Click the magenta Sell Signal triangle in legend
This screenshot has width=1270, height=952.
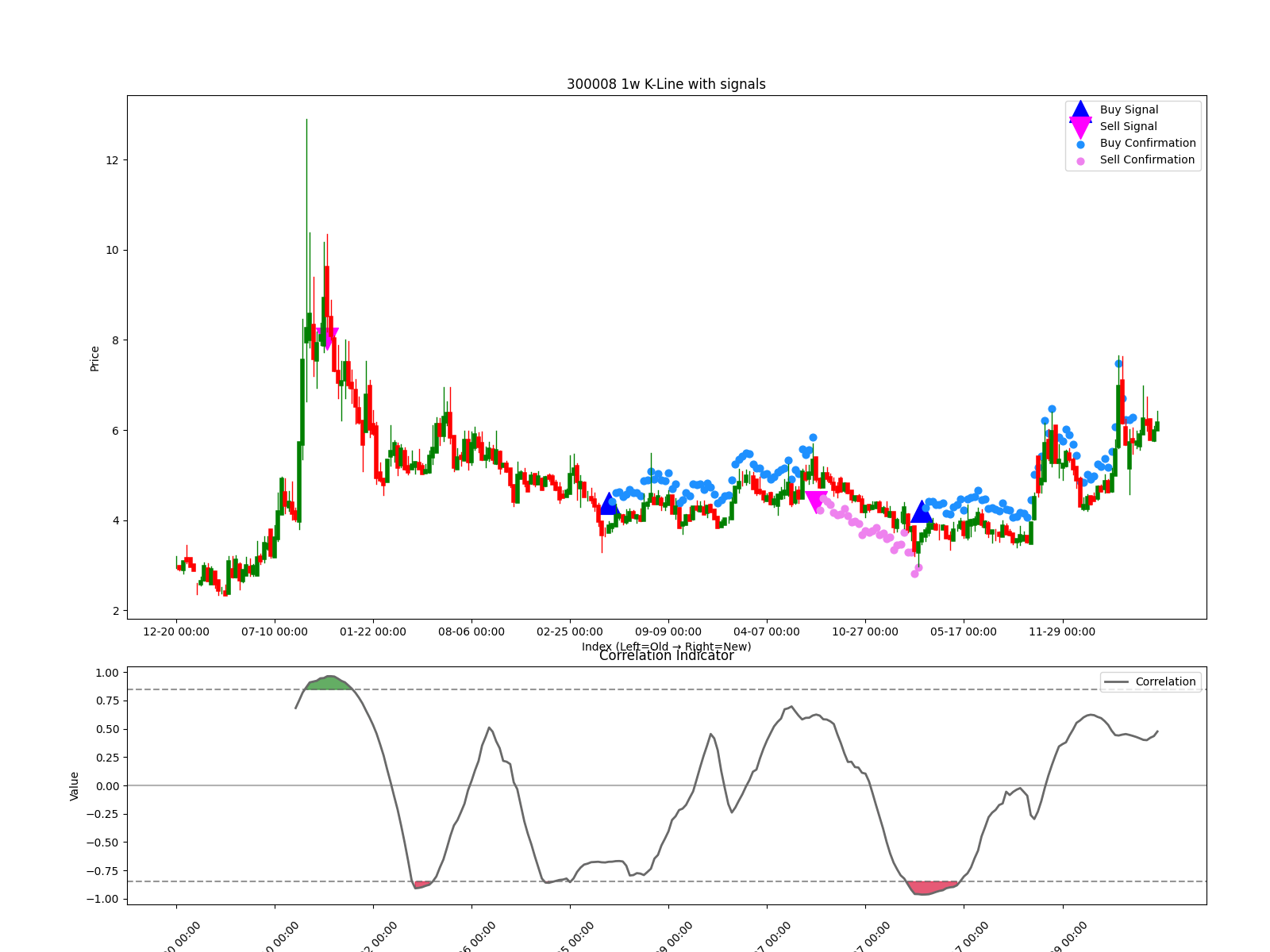tap(1080, 128)
